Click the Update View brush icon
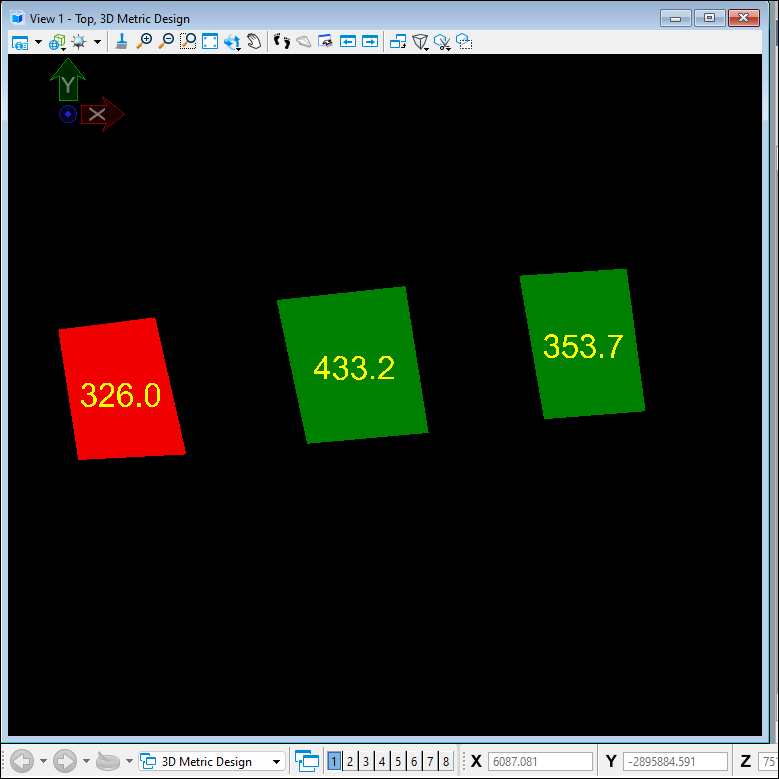779x779 pixels. tap(121, 42)
